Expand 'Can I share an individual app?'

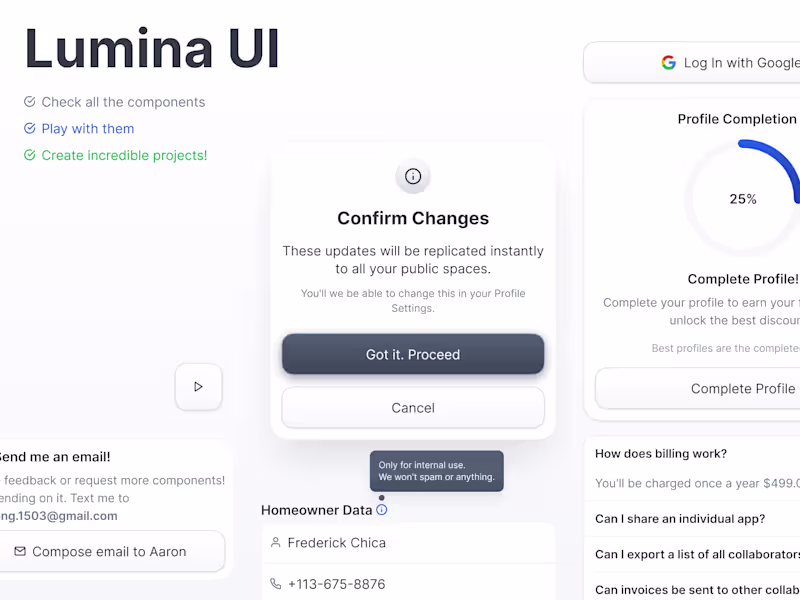[x=680, y=519]
